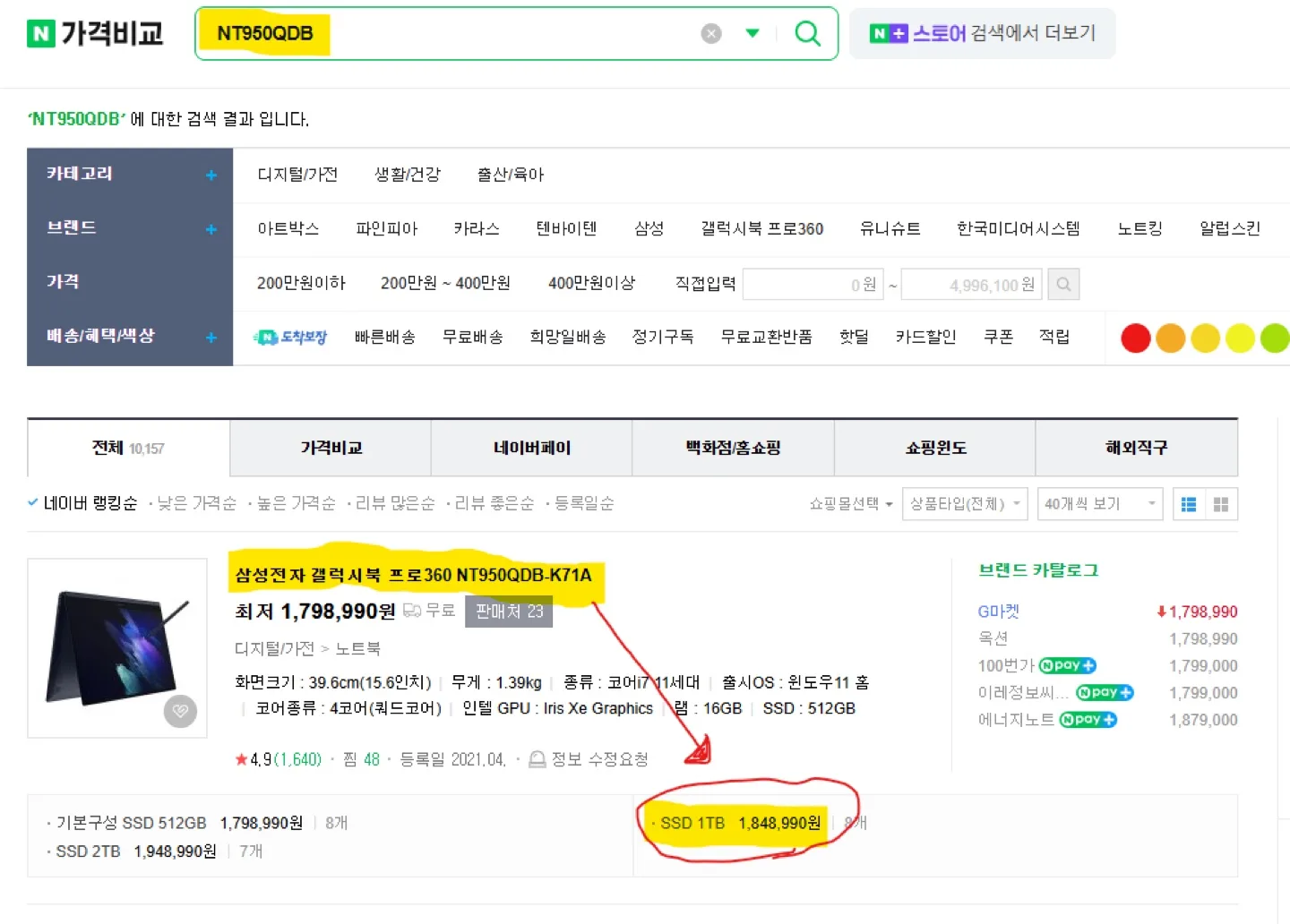Expand the 카테고리 plus icon

point(211,175)
